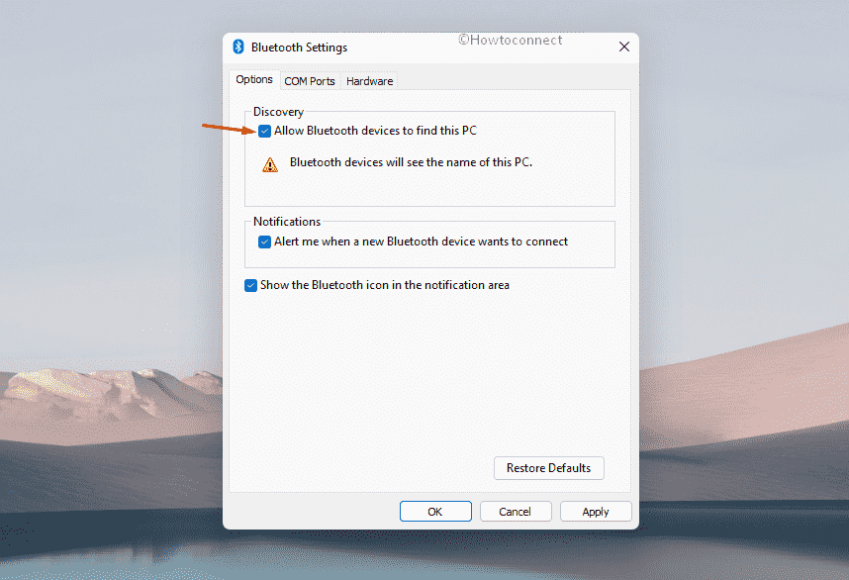Confirm changes with the OK button
The width and height of the screenshot is (849, 580).
pos(435,511)
